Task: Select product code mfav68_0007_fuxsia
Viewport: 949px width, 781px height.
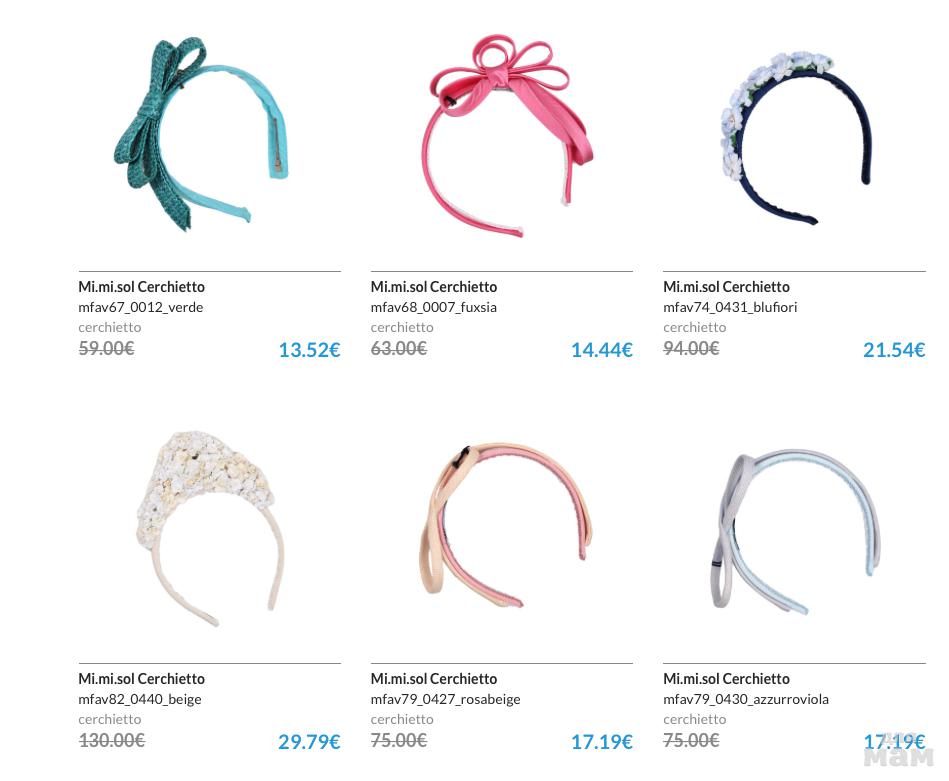Action: pos(433,308)
